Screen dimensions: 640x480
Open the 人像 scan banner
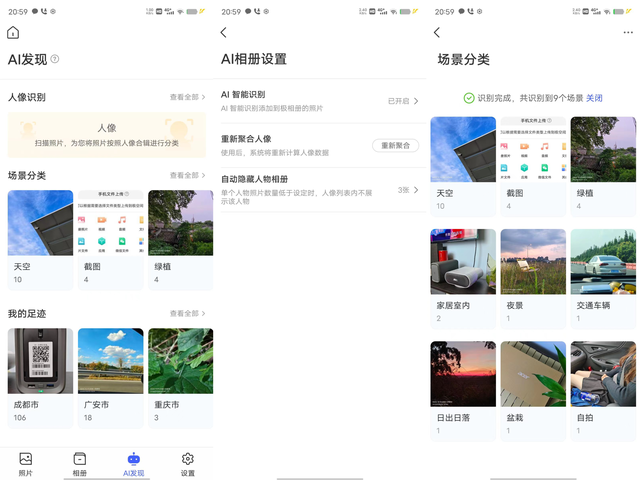[107, 135]
